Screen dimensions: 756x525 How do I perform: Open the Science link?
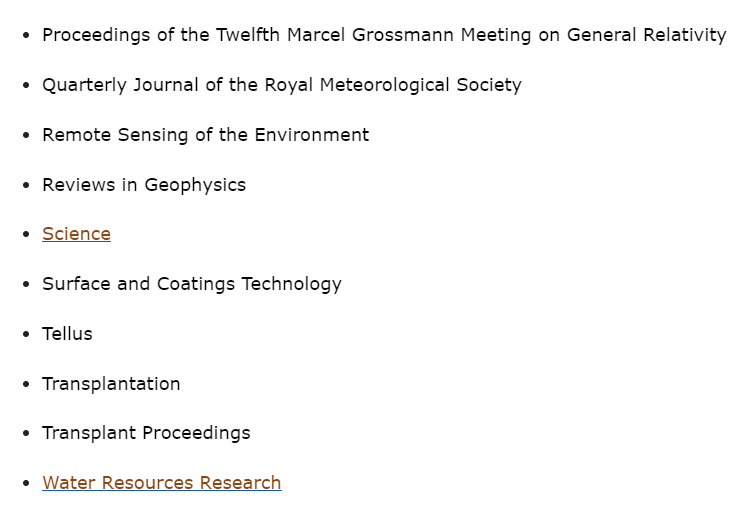tap(76, 234)
